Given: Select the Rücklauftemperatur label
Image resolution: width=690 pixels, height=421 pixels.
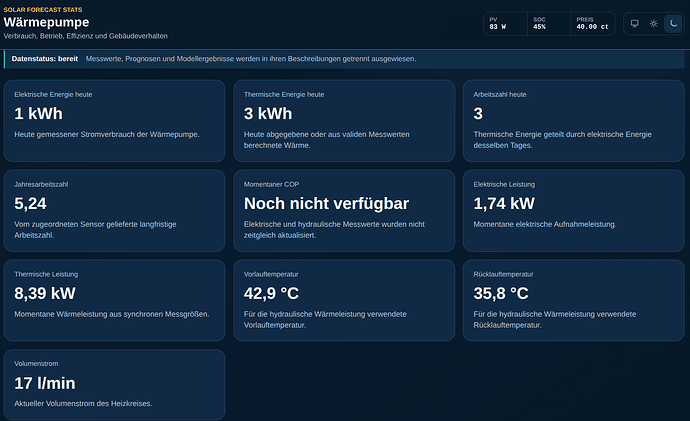Looking at the screenshot, I should click(503, 274).
